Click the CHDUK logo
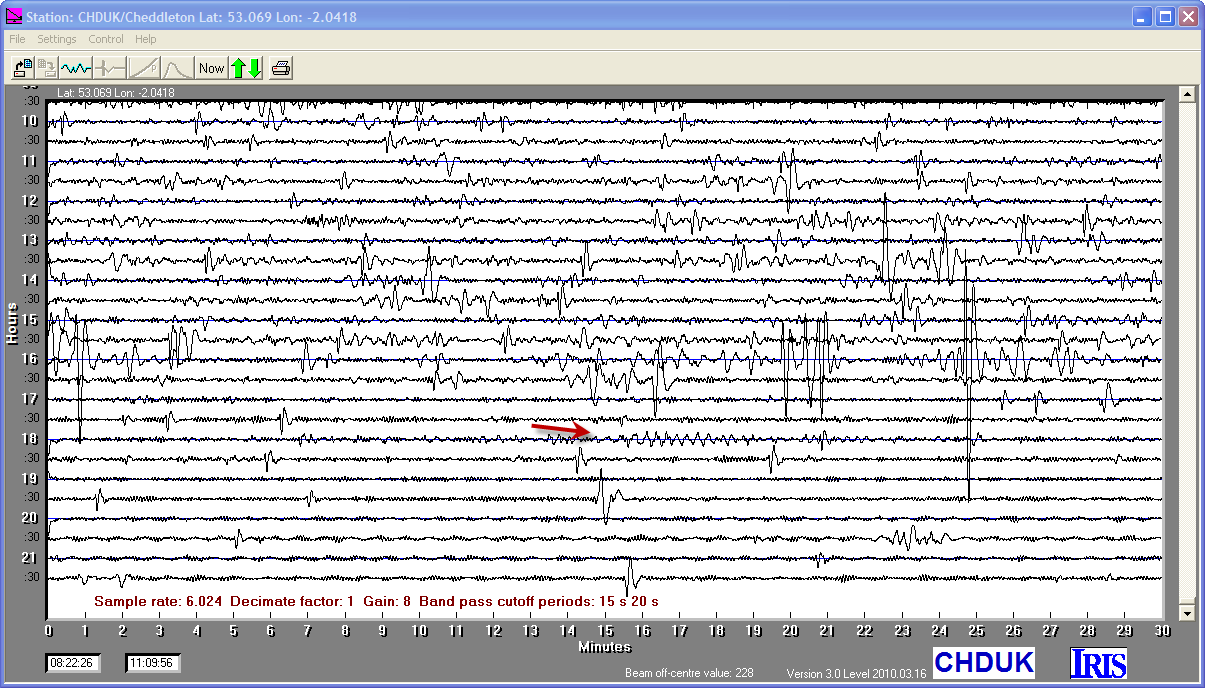 984,662
